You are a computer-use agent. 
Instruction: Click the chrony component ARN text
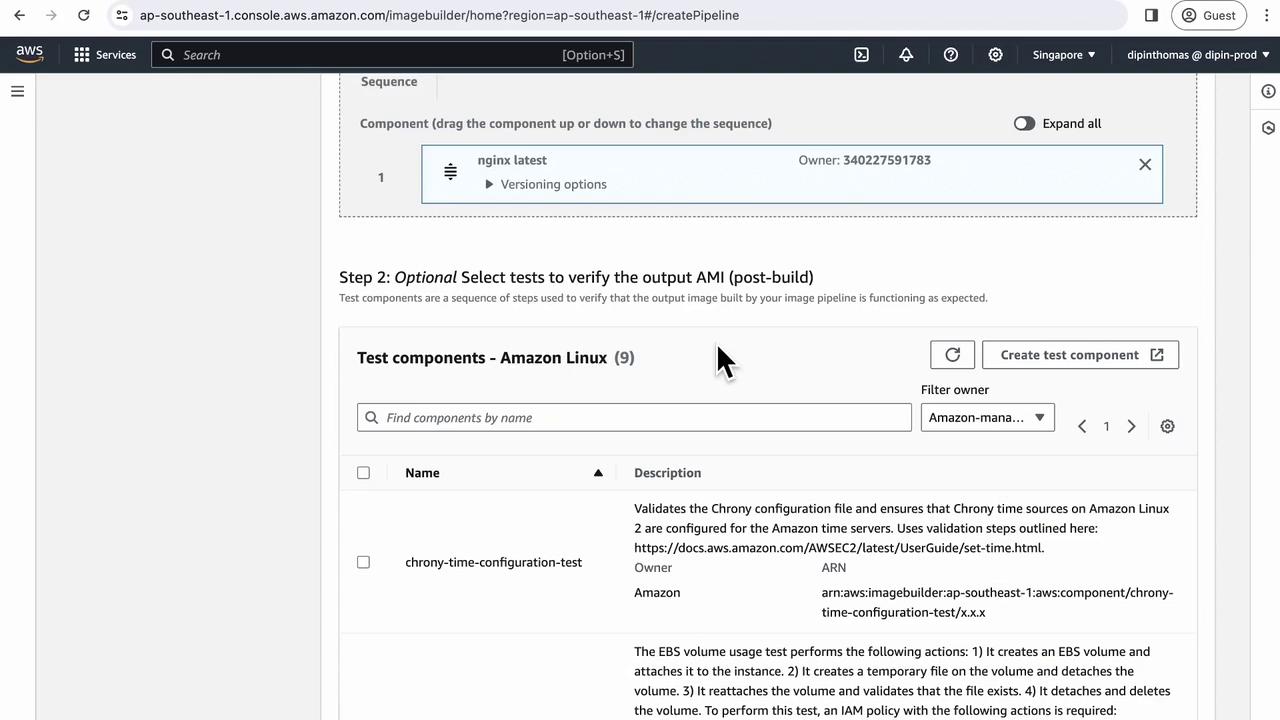997,602
